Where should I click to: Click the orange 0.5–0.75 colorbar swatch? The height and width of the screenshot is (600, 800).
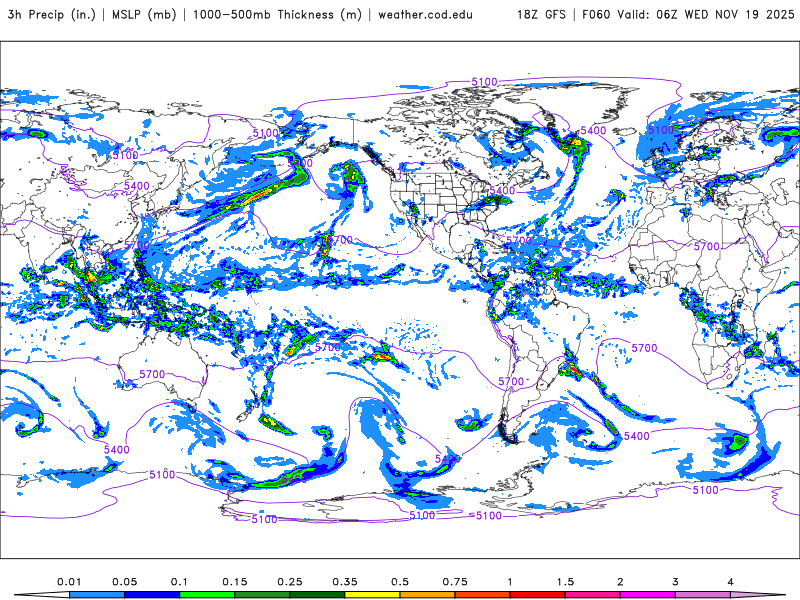click(x=428, y=595)
